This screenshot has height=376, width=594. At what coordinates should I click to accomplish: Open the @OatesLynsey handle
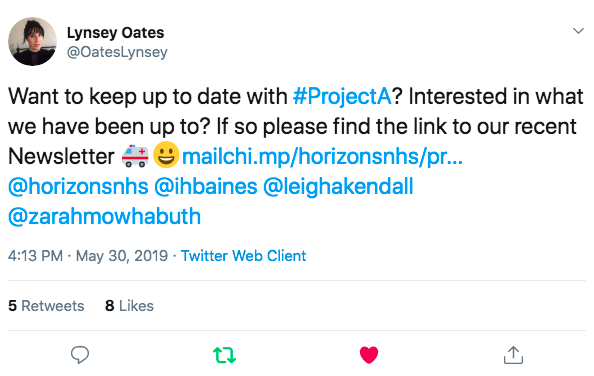[x=117, y=52]
